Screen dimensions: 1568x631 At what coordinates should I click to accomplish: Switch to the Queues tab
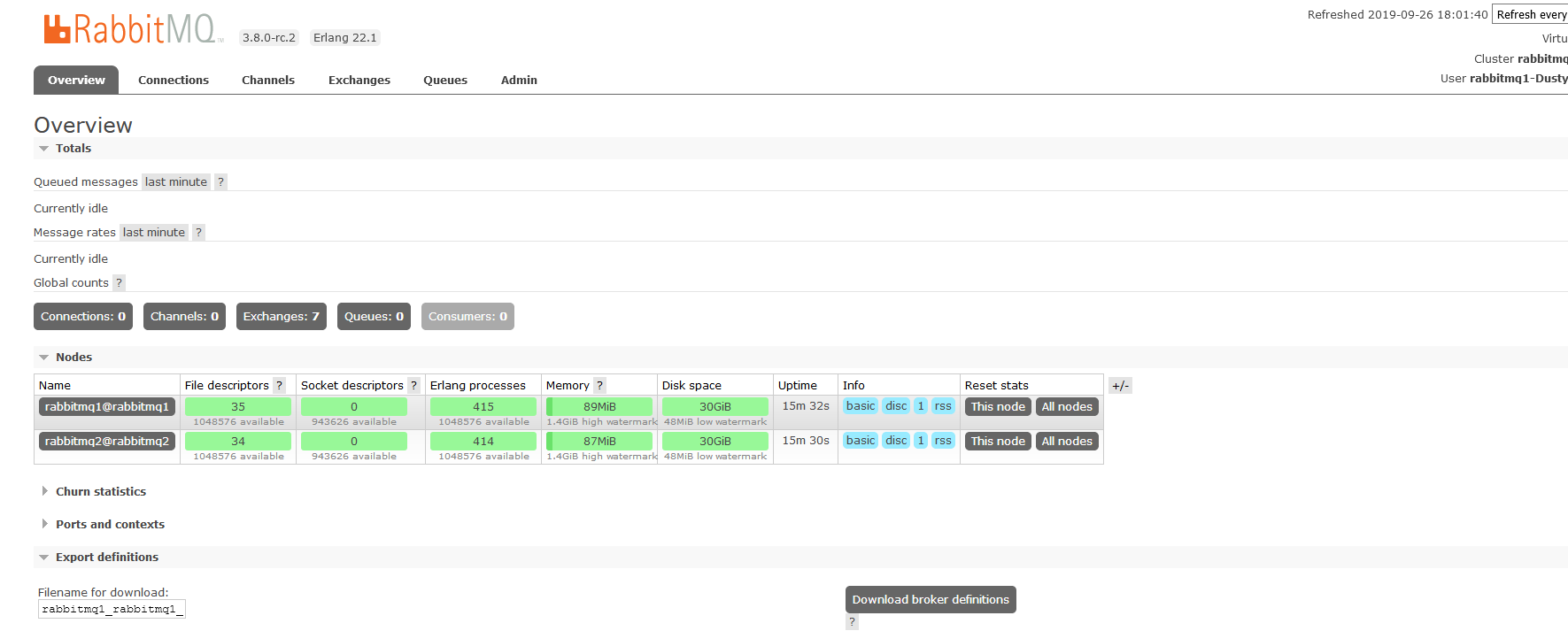(444, 81)
